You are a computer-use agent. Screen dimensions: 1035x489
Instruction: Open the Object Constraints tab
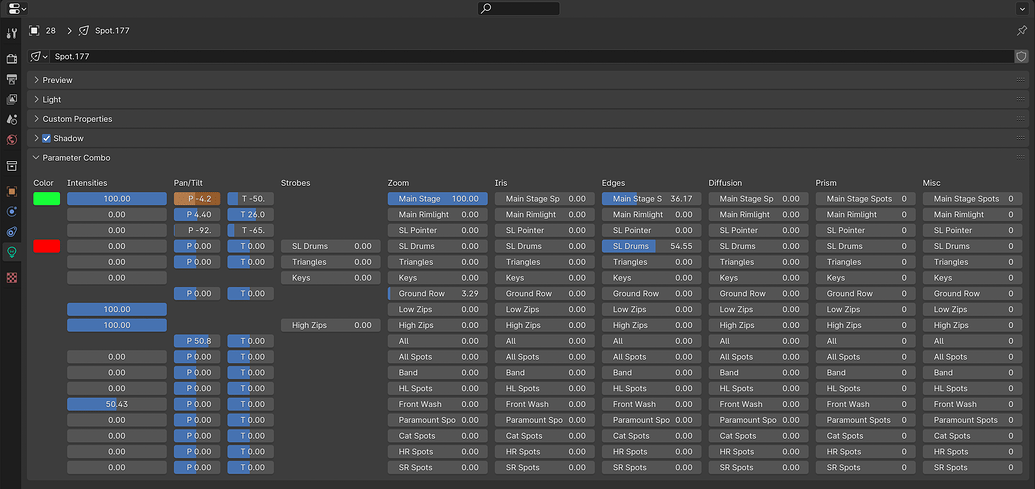11,232
